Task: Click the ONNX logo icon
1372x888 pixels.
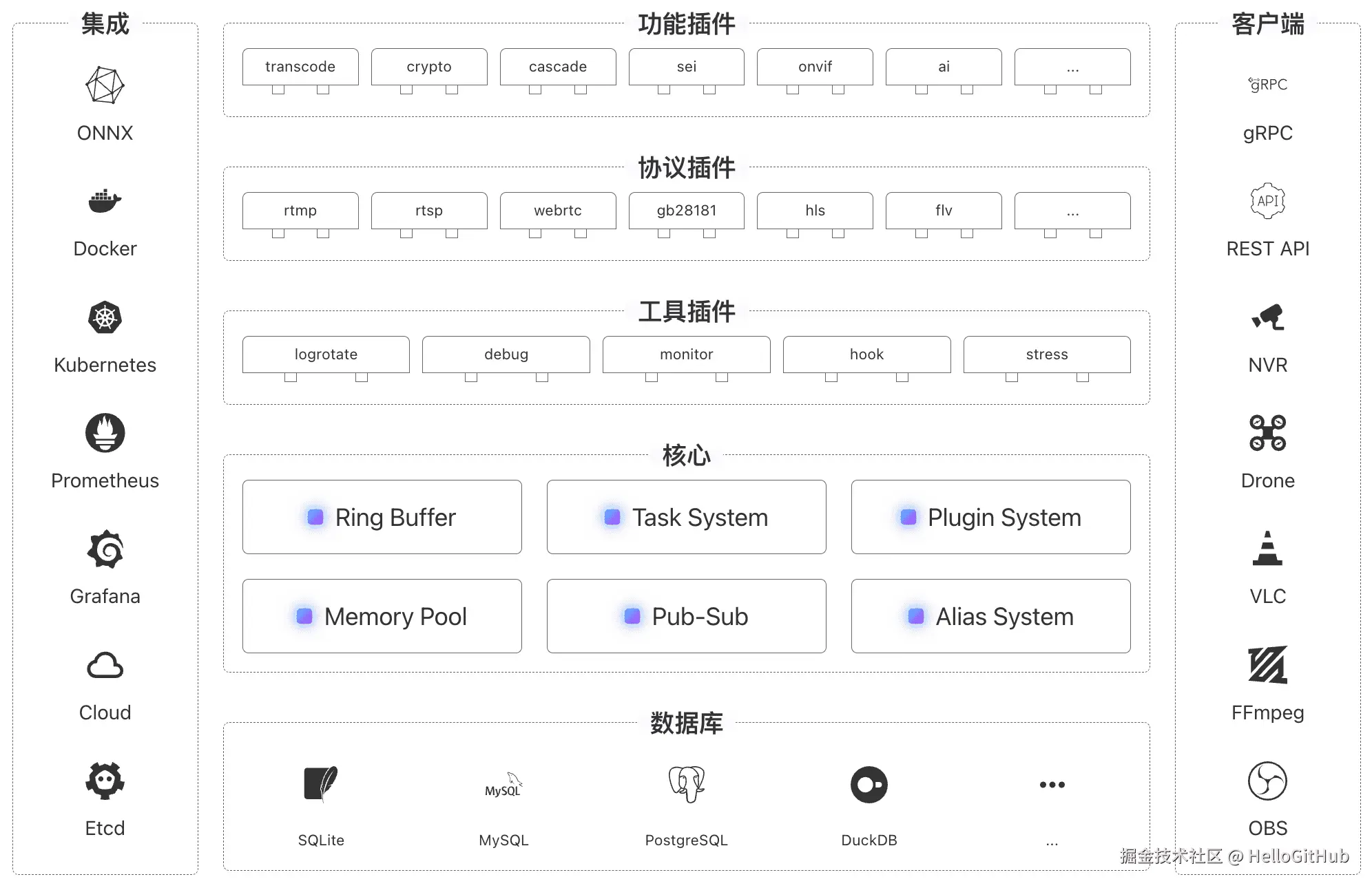Action: [x=105, y=85]
